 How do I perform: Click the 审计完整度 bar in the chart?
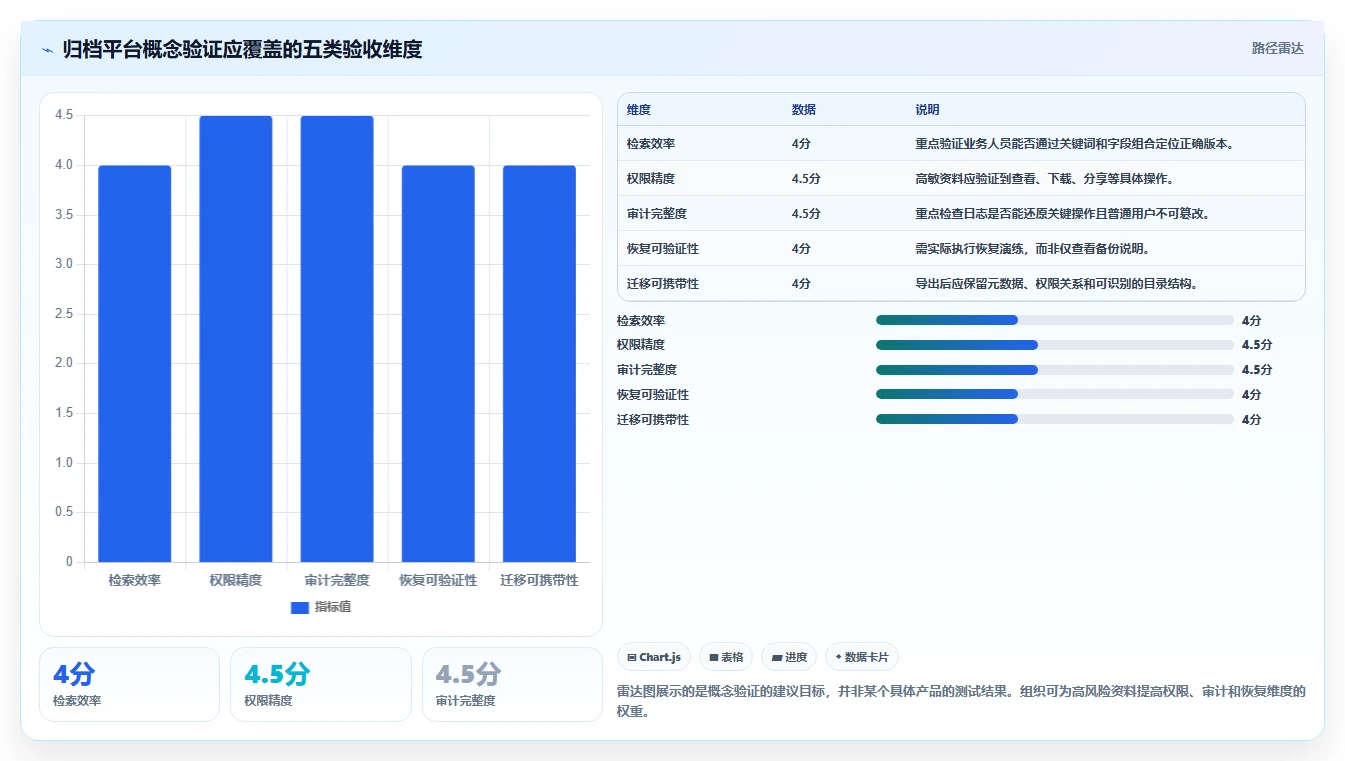pos(337,339)
